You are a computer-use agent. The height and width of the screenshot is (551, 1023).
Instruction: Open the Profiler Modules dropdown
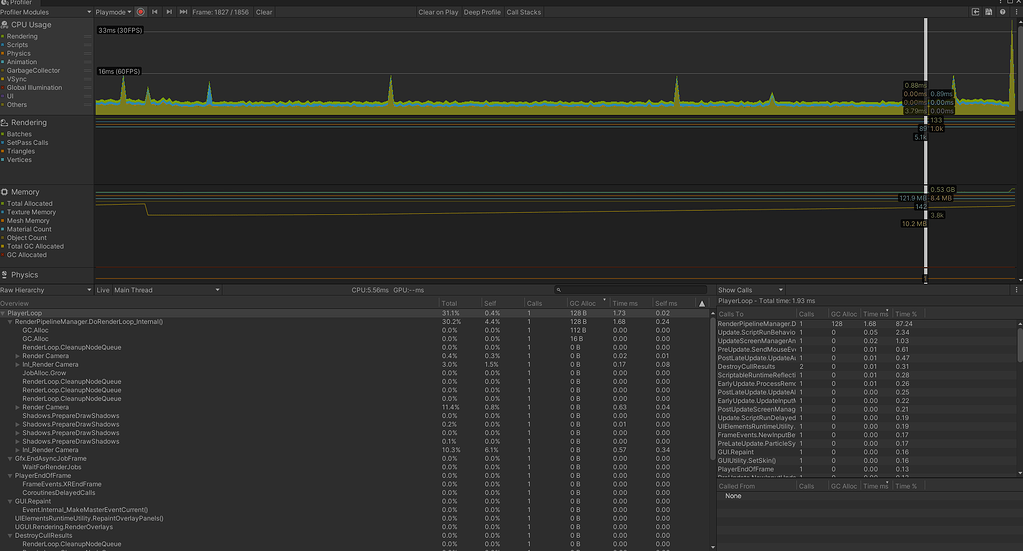(46, 12)
